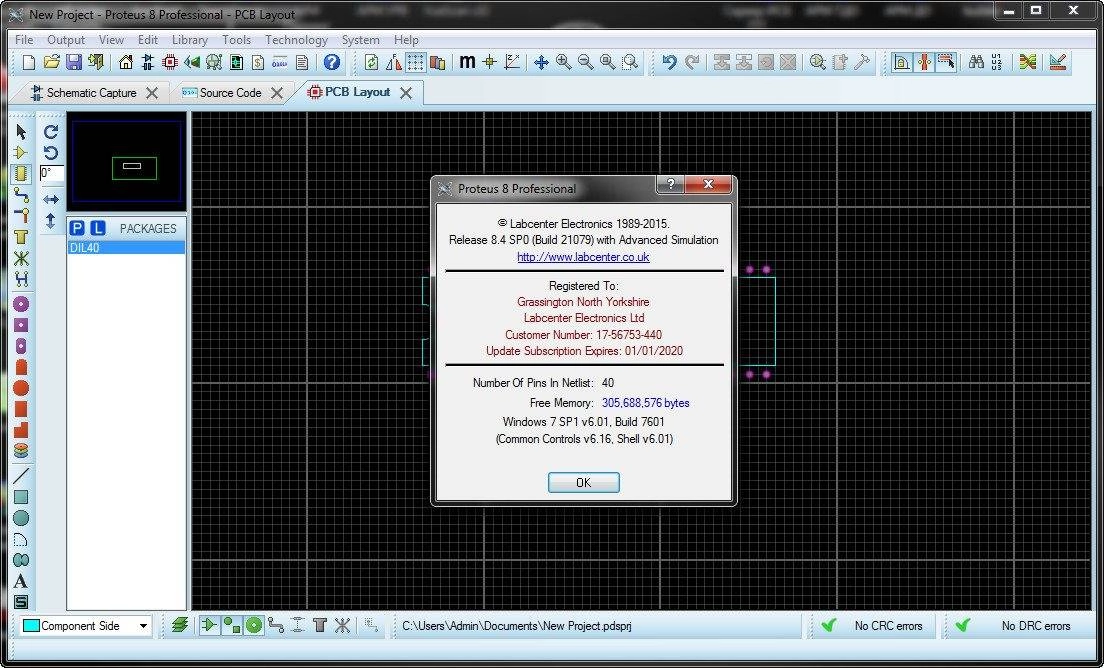Select the Ratsnest Mode tool
The height and width of the screenshot is (668, 1104).
click(x=20, y=258)
